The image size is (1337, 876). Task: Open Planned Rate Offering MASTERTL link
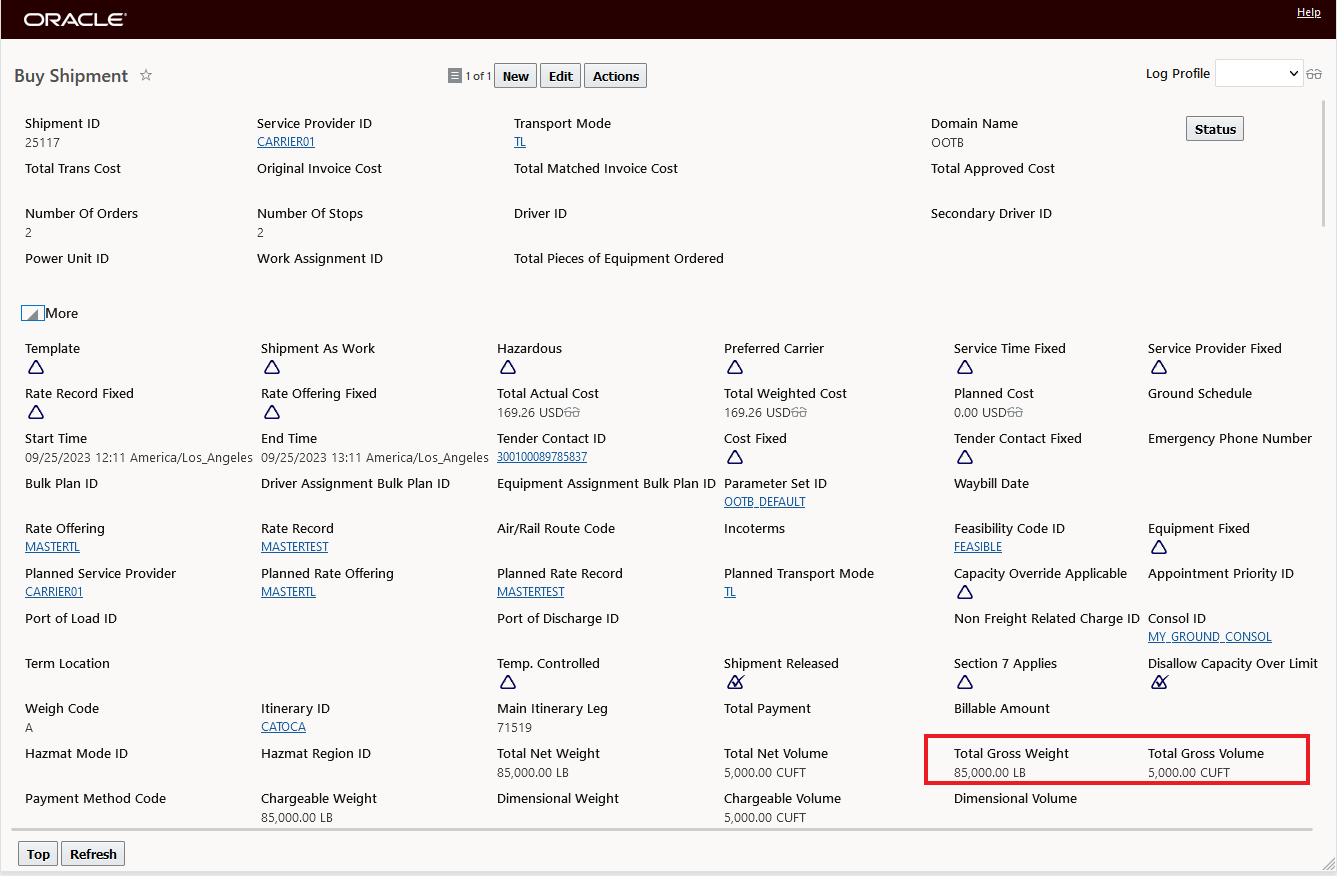click(x=288, y=592)
